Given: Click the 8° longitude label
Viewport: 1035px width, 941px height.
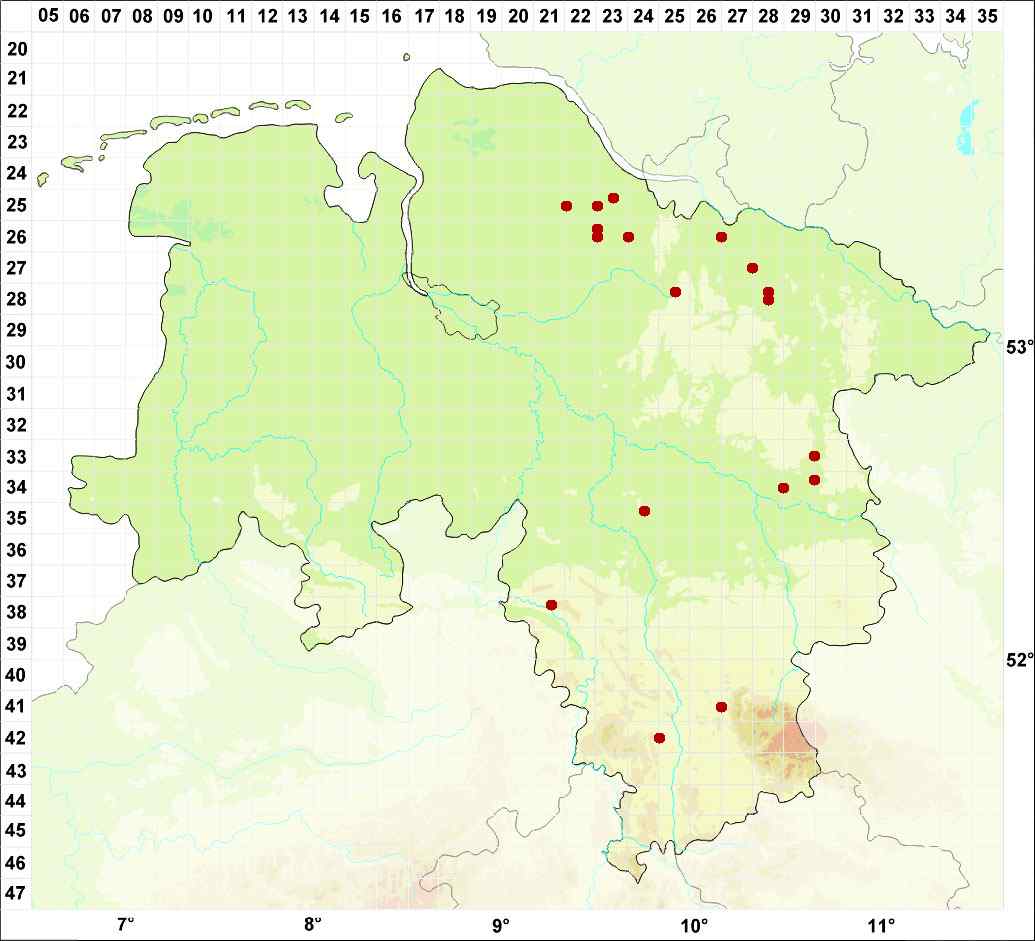Looking at the screenshot, I should 313,924.
